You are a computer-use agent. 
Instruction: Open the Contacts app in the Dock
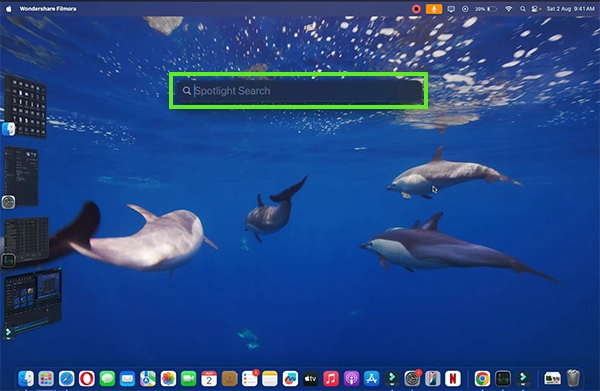point(229,379)
